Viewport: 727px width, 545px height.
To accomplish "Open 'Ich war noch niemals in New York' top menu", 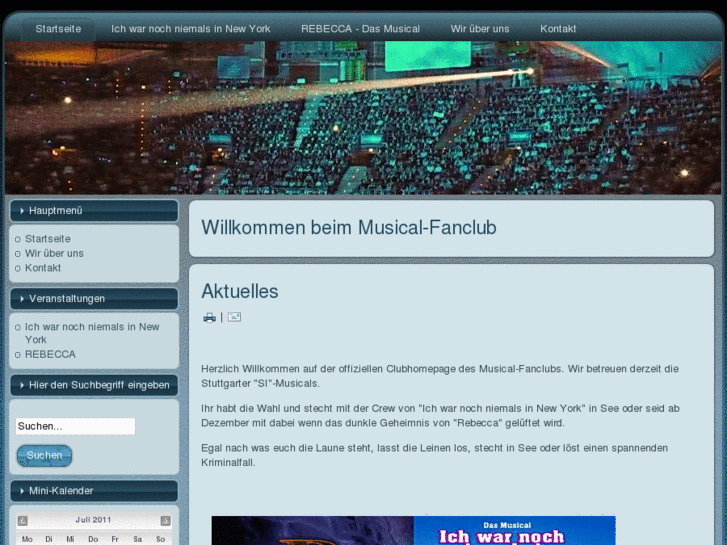I will (x=191, y=29).
